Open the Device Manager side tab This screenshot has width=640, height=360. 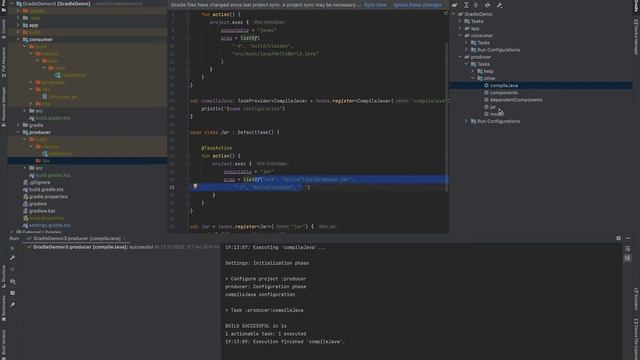click(636, 37)
